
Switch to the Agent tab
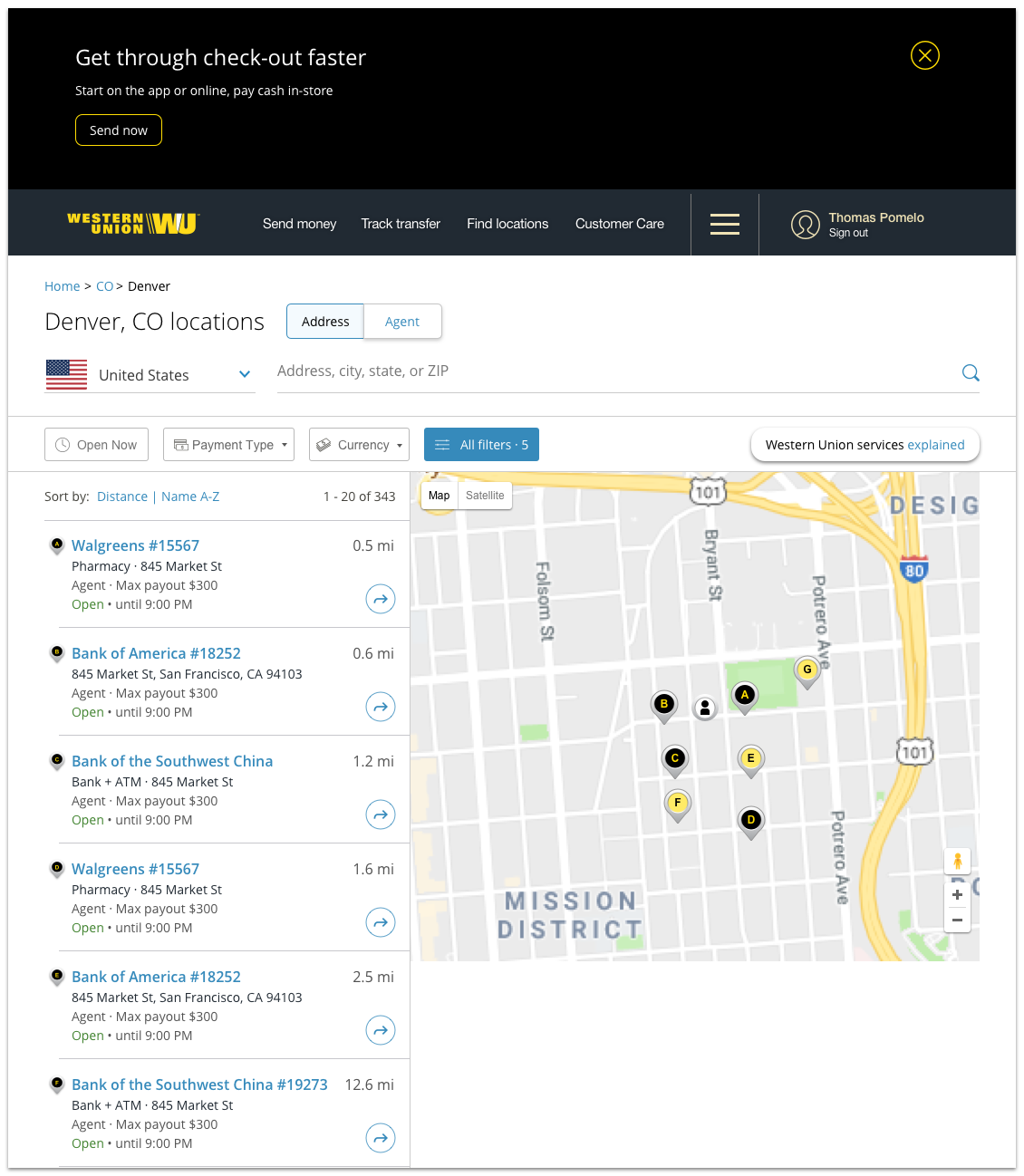click(402, 321)
